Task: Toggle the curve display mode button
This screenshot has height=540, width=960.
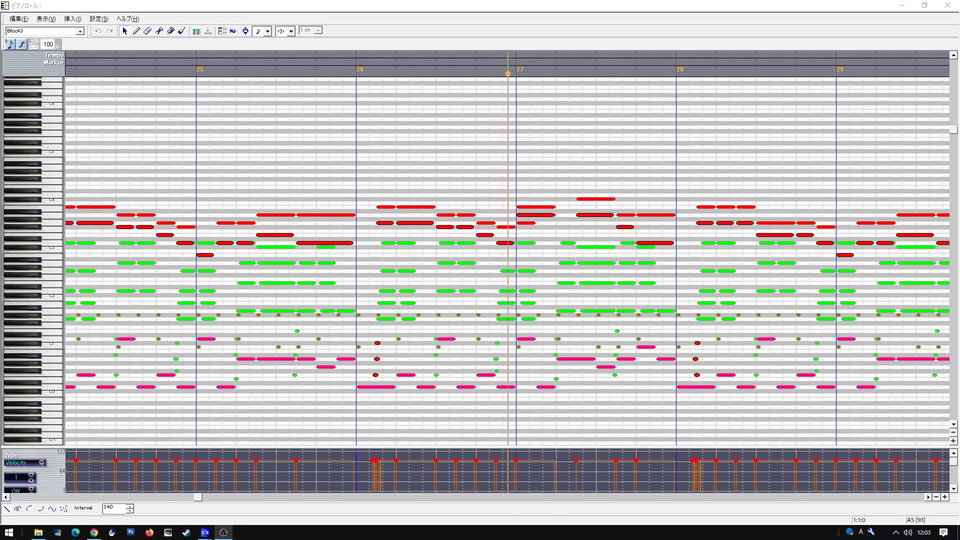Action: 21,44
